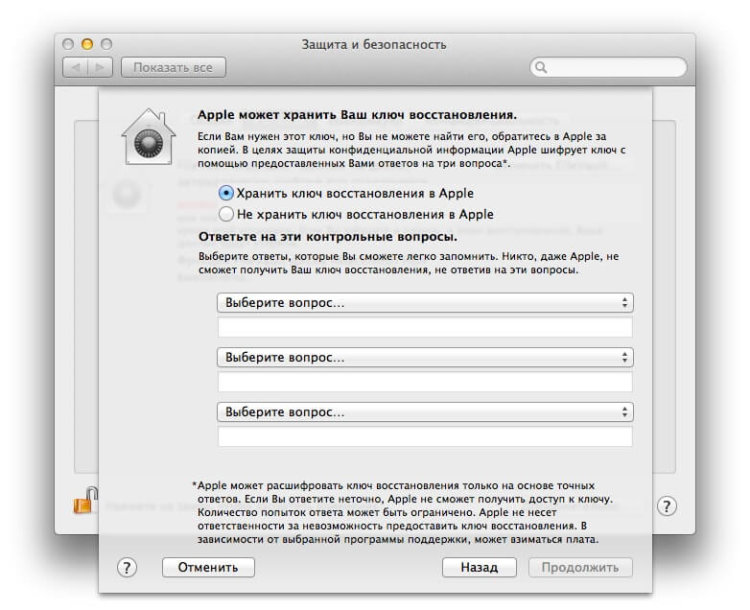Image resolution: width=750 pixels, height=610 pixels.
Task: Click the orange padlock icon
Action: click(85, 500)
